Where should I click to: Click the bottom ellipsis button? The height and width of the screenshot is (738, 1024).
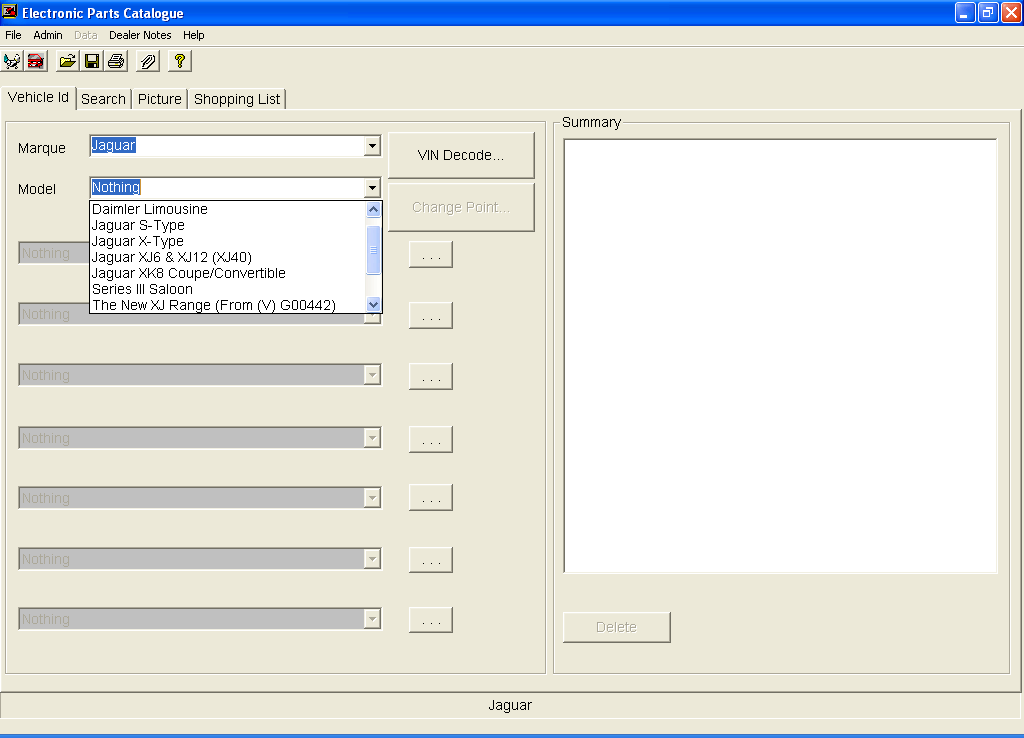(431, 620)
